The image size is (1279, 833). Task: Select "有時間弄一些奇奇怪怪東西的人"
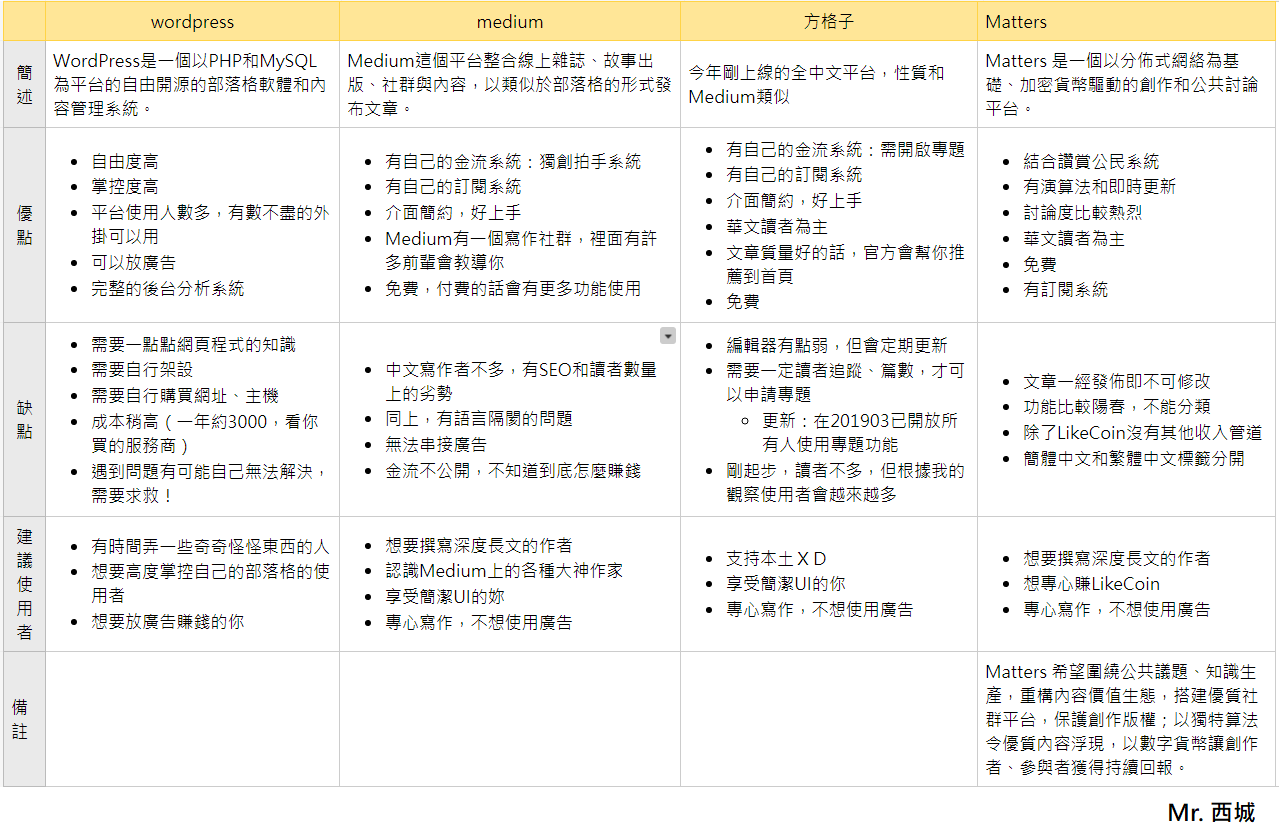click(x=210, y=547)
